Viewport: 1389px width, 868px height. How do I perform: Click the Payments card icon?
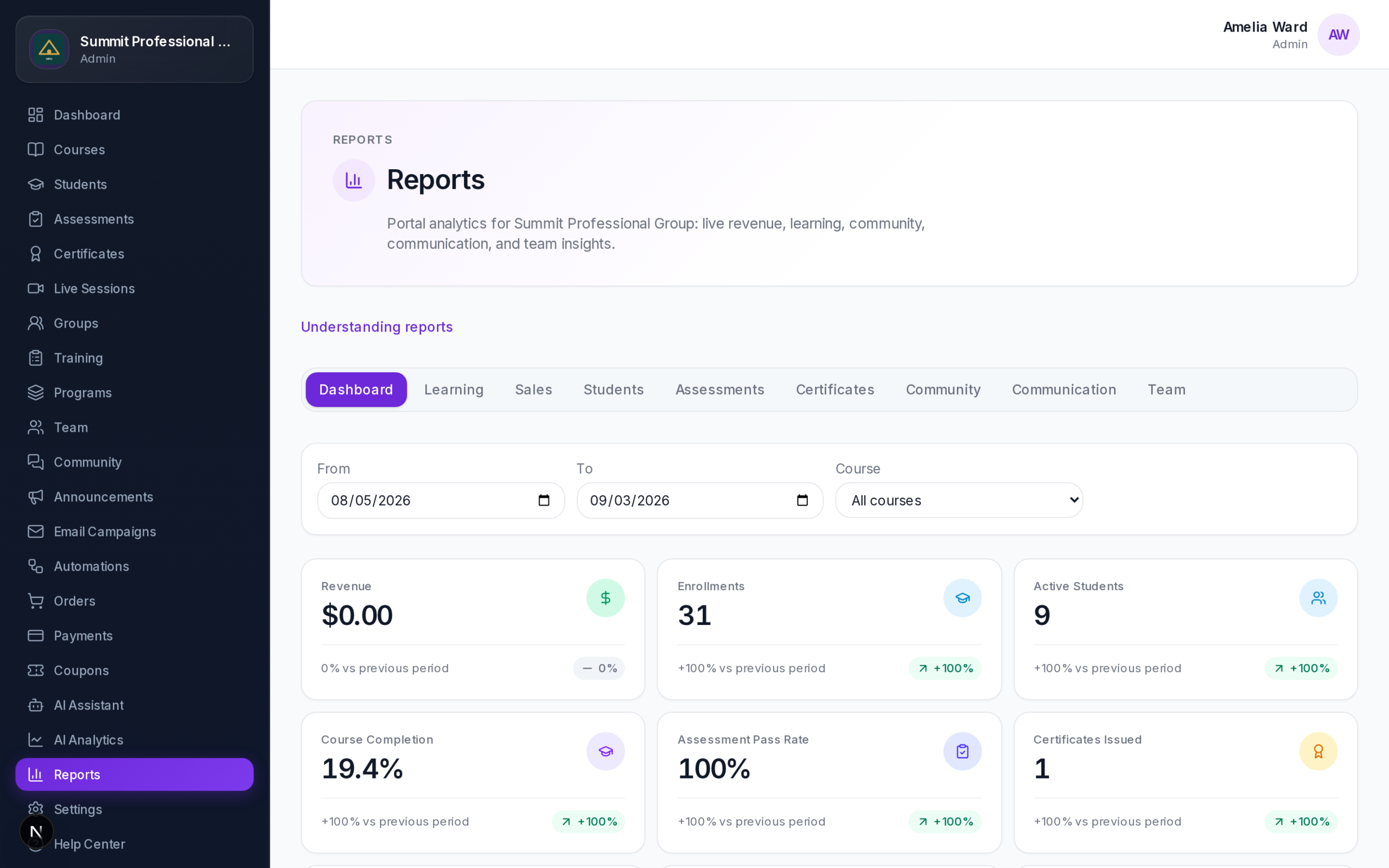pyautogui.click(x=36, y=636)
